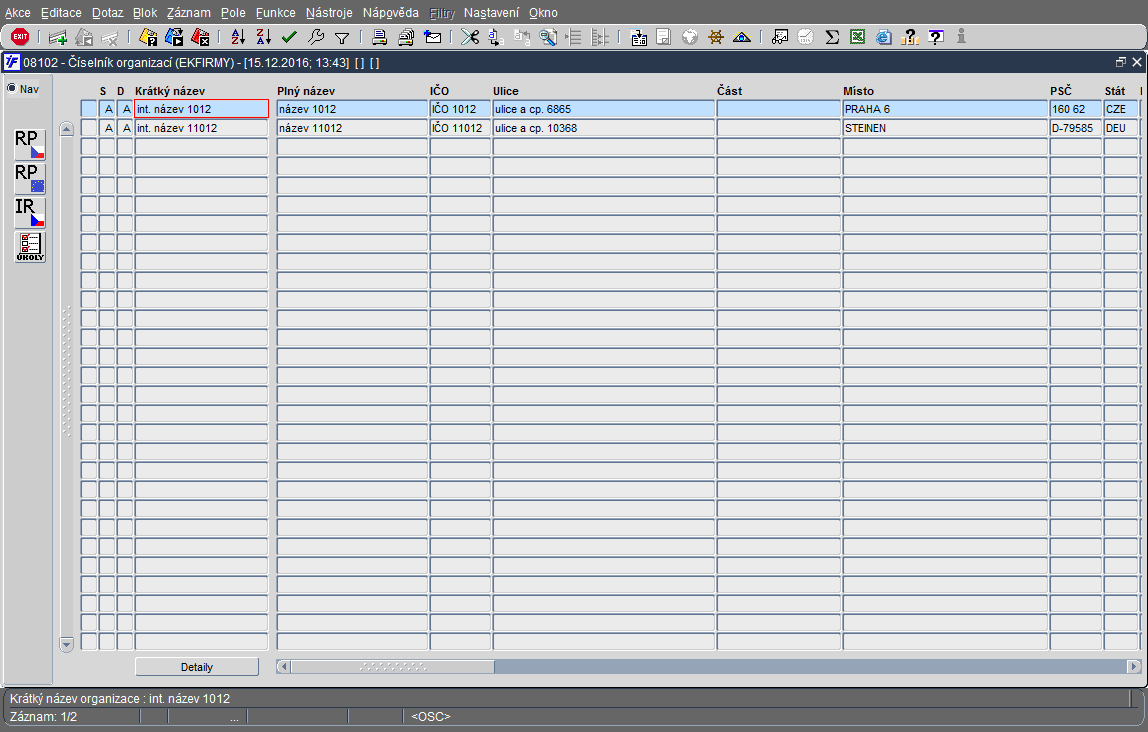Click the Internet Explorer browser icon

pyautogui.click(x=884, y=37)
